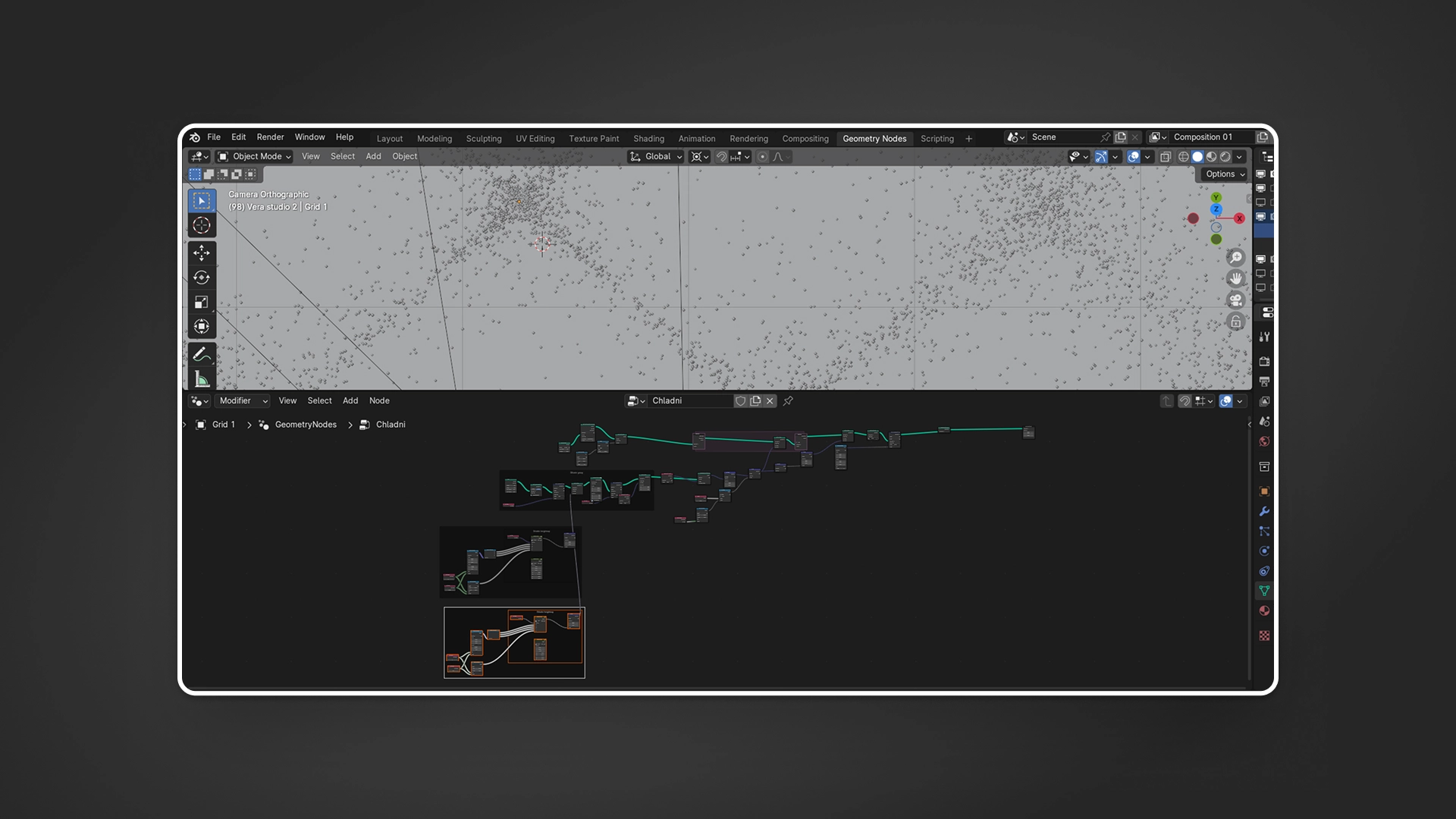Open the node editor Add menu
The height and width of the screenshot is (819, 1456).
coord(350,401)
